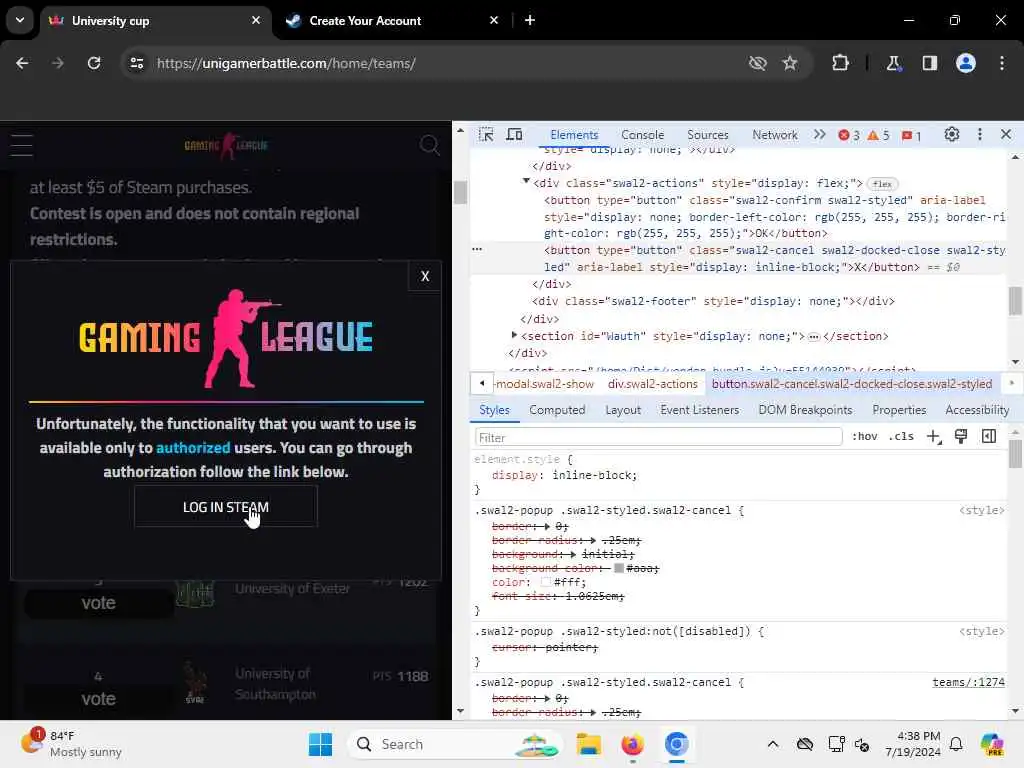1024x768 pixels.
Task: Click the rendering emulation paintbrush icon
Action: pyautogui.click(x=961, y=436)
